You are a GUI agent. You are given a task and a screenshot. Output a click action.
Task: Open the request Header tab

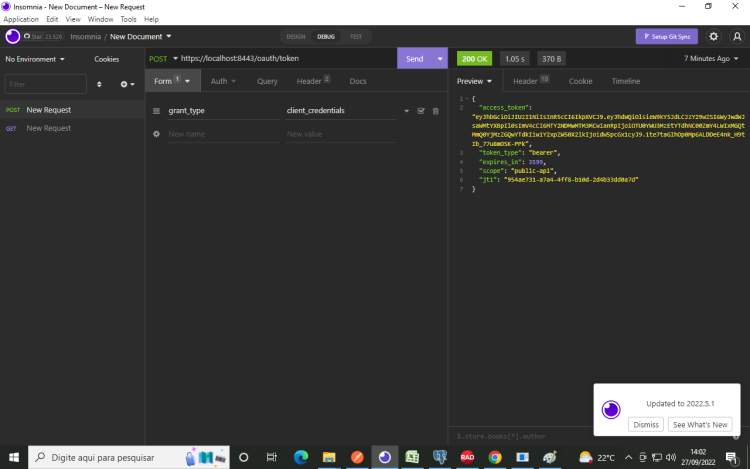313,81
